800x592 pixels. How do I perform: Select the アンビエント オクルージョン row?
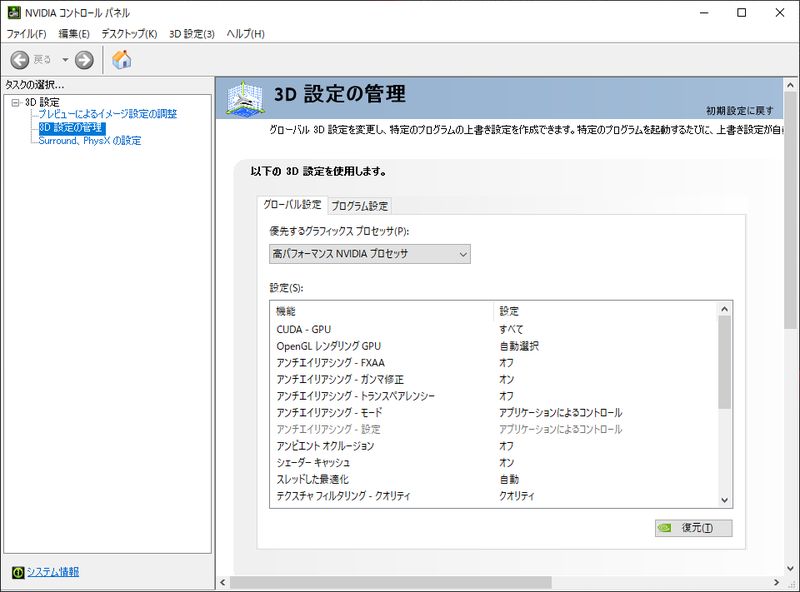tap(494, 446)
